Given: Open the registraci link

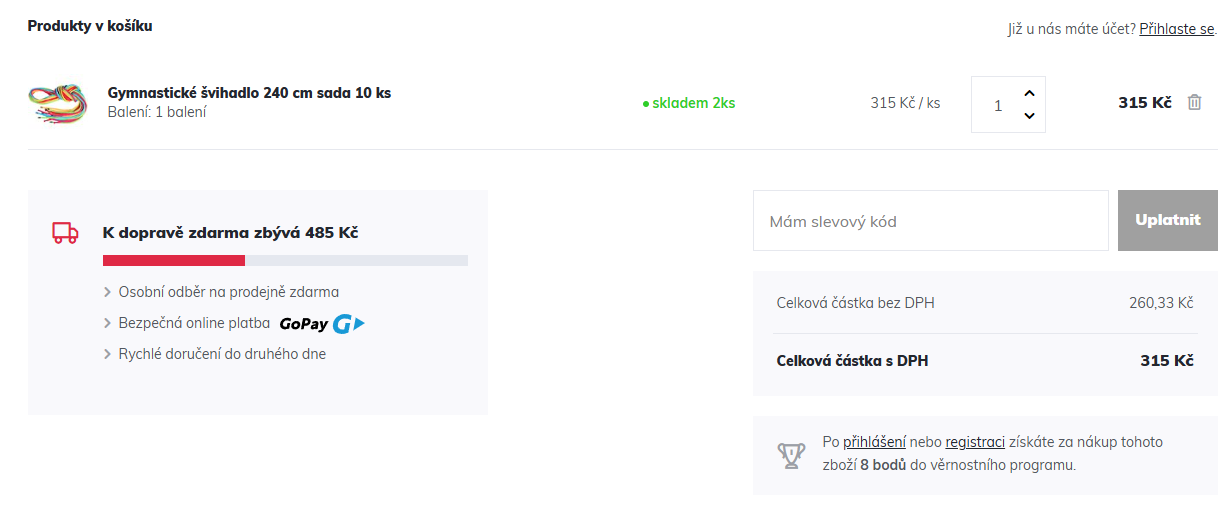Looking at the screenshot, I should tap(975, 442).
